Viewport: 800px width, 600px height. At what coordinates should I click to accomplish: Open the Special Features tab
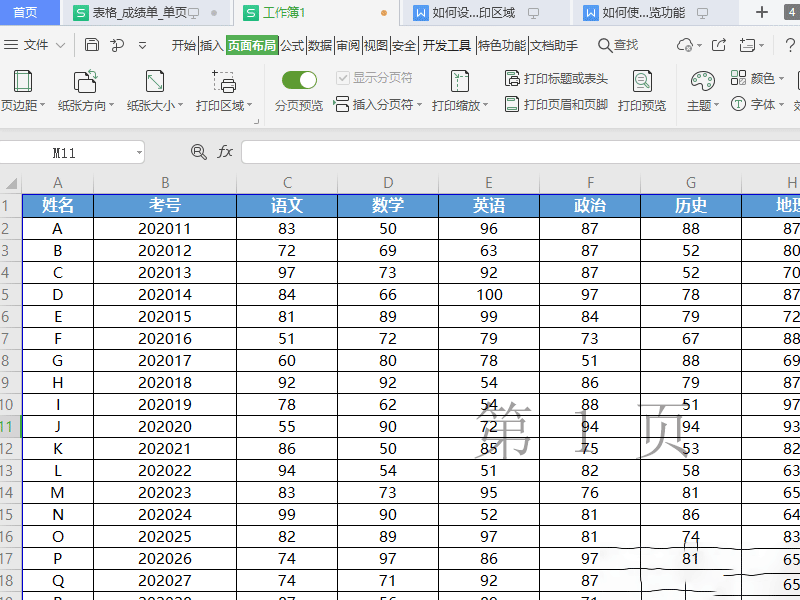pos(502,45)
